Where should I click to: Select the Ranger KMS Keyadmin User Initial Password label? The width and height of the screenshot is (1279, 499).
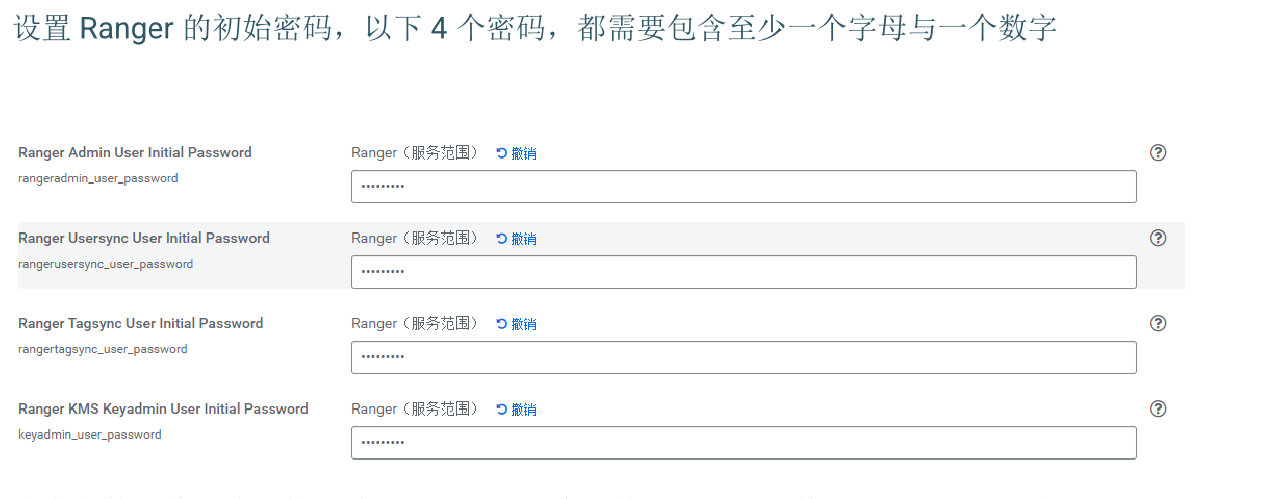coord(163,409)
